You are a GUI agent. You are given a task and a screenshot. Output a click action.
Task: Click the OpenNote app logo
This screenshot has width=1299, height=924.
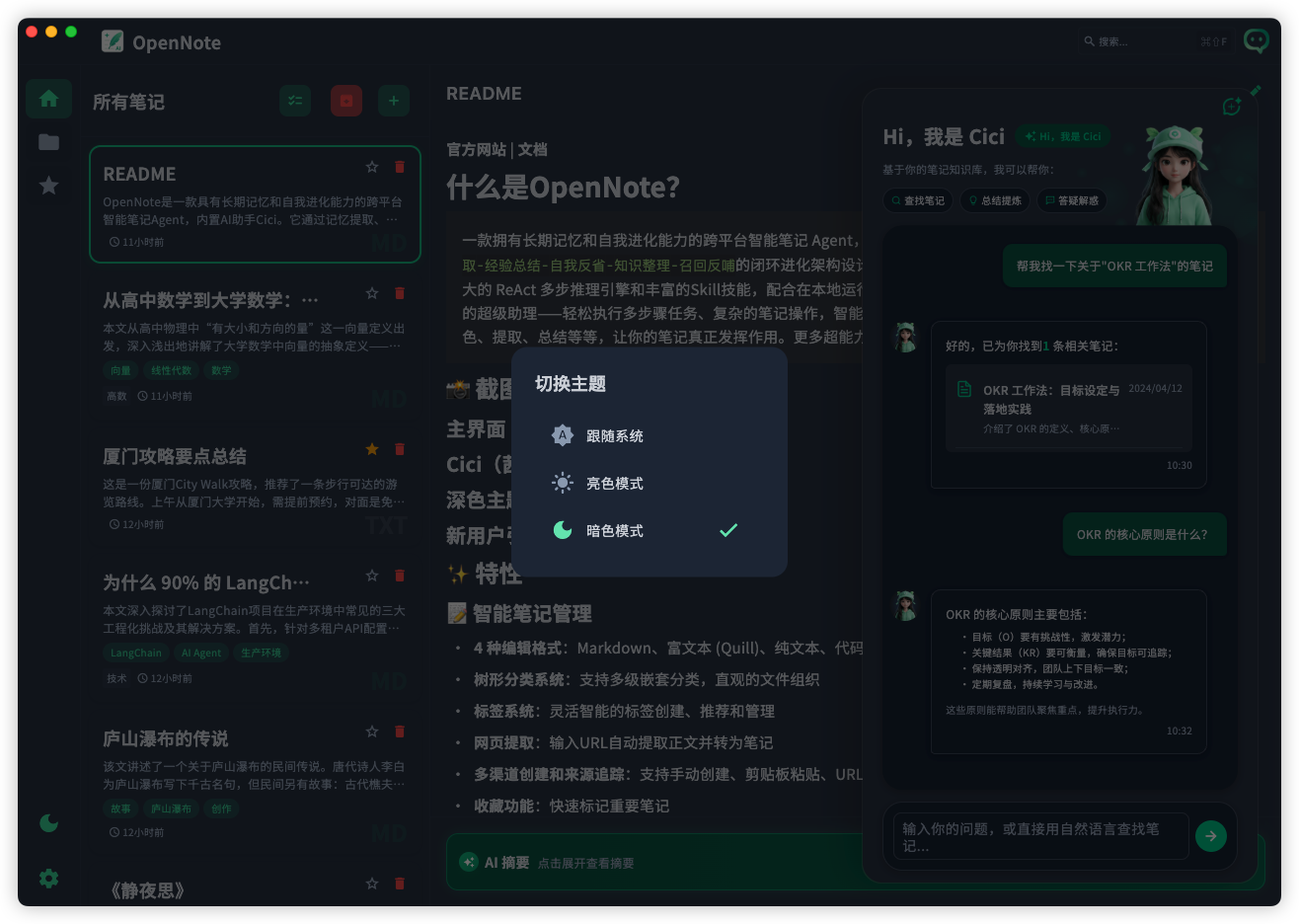(113, 41)
